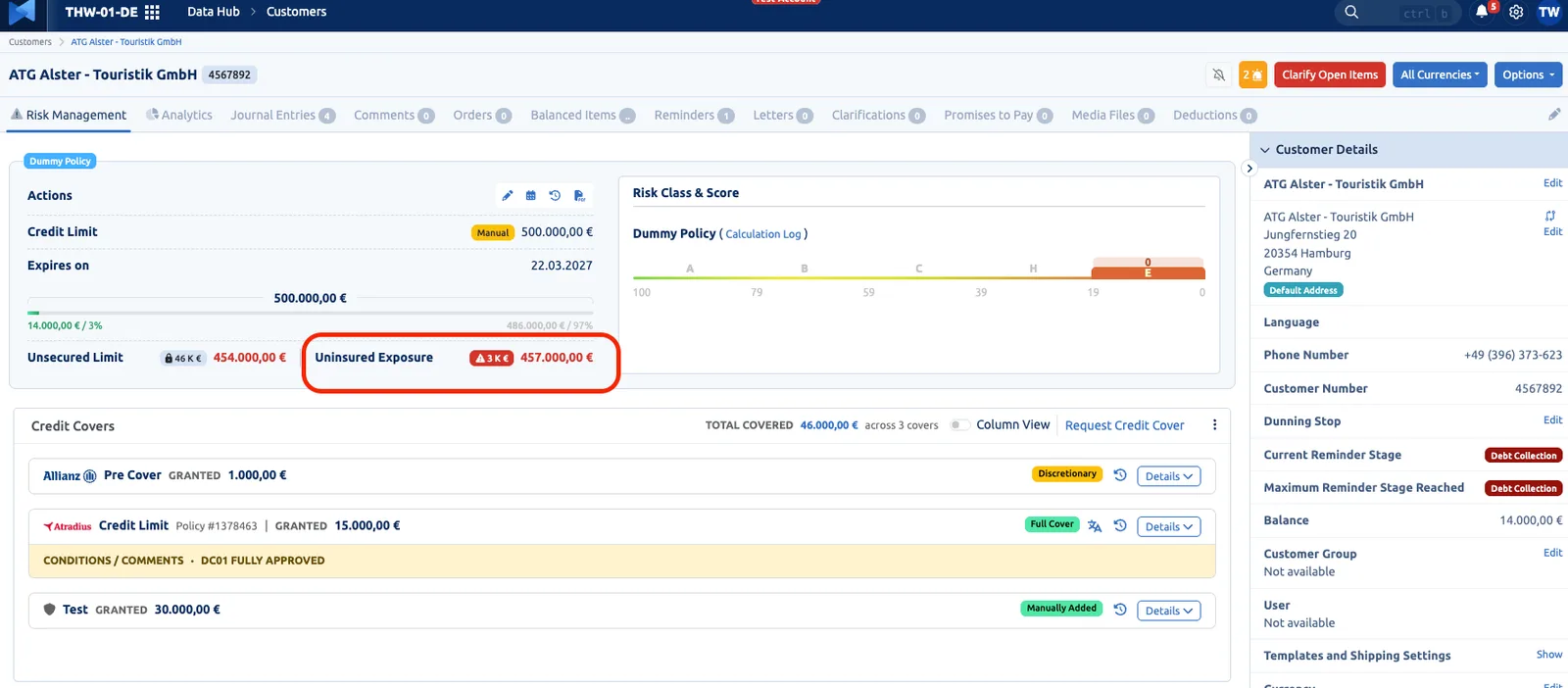
Task: Click the muted bell icon beside orange button
Action: [1219, 74]
